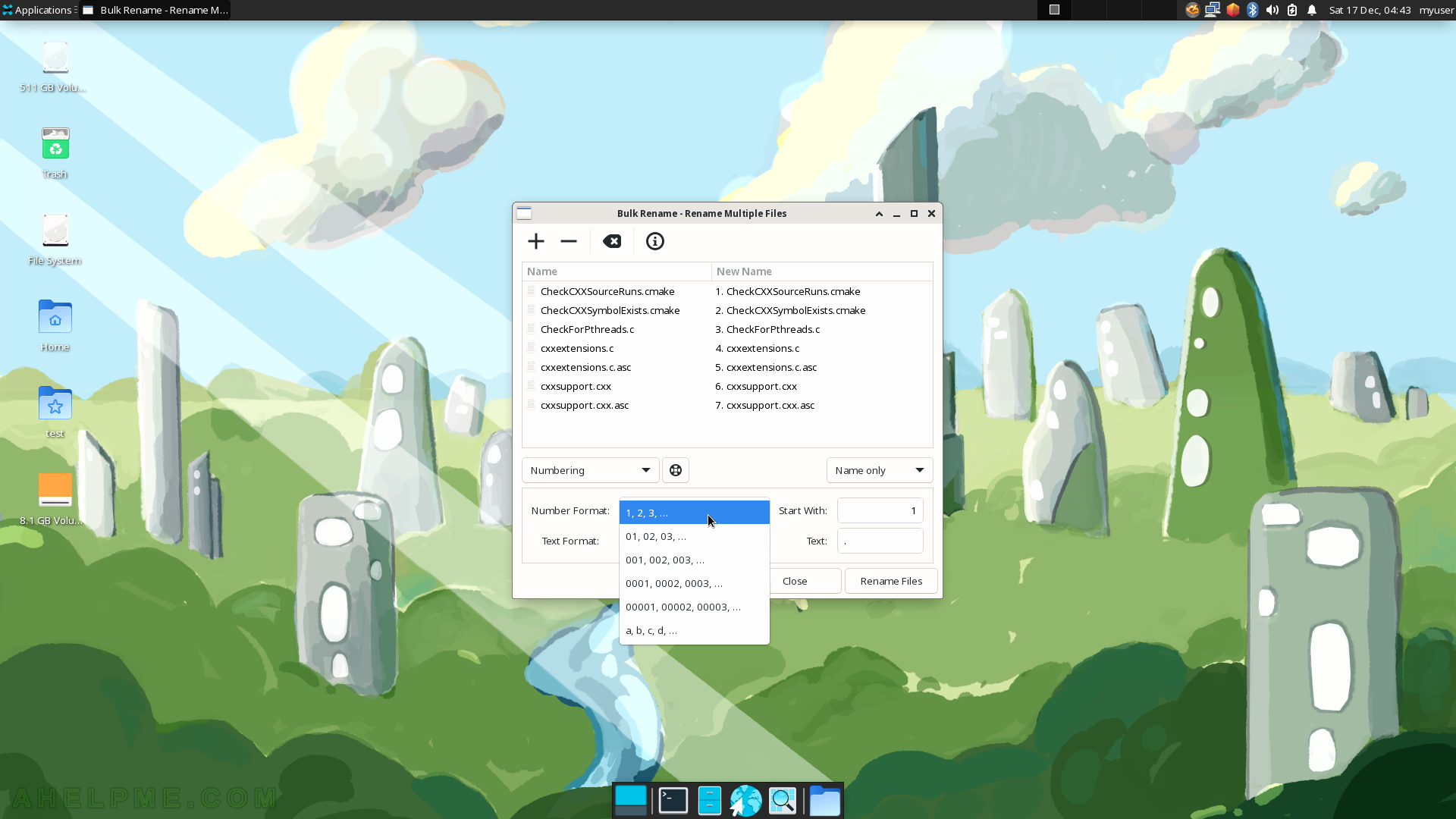Open the Name only dropdown

tap(880, 470)
